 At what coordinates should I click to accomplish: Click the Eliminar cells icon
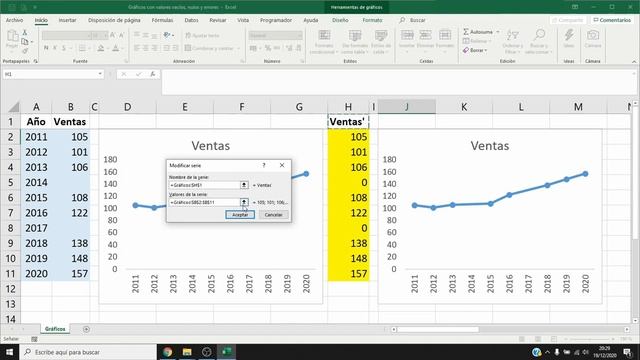[425, 35]
